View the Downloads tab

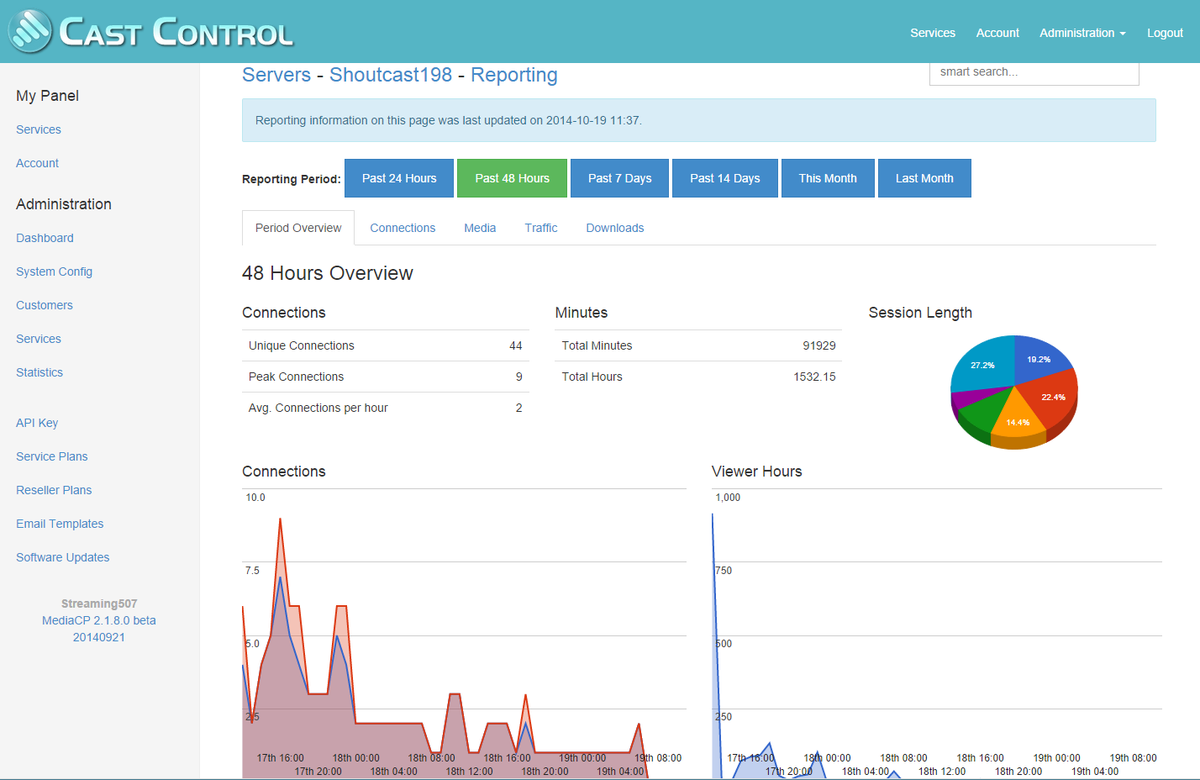click(615, 228)
